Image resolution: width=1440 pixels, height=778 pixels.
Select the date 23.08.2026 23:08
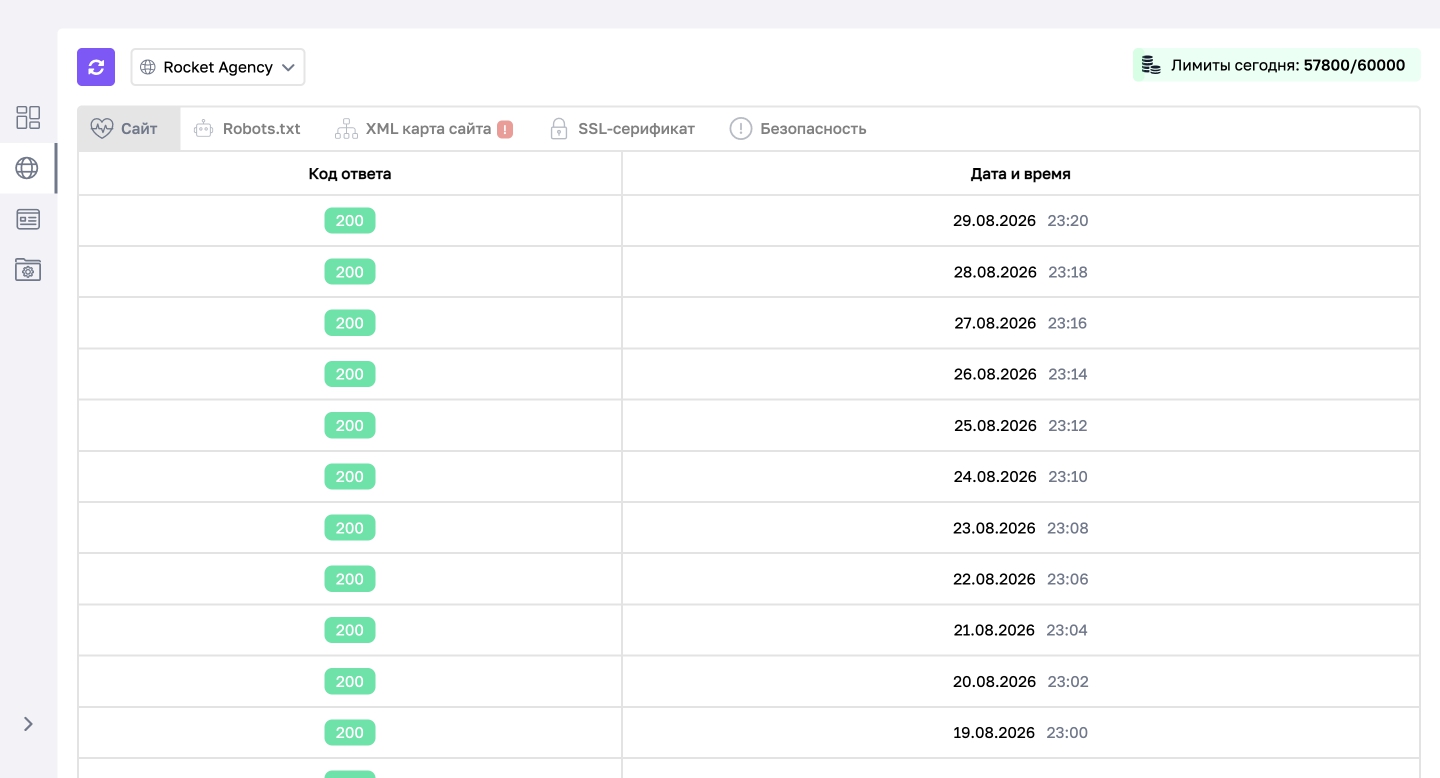1021,528
